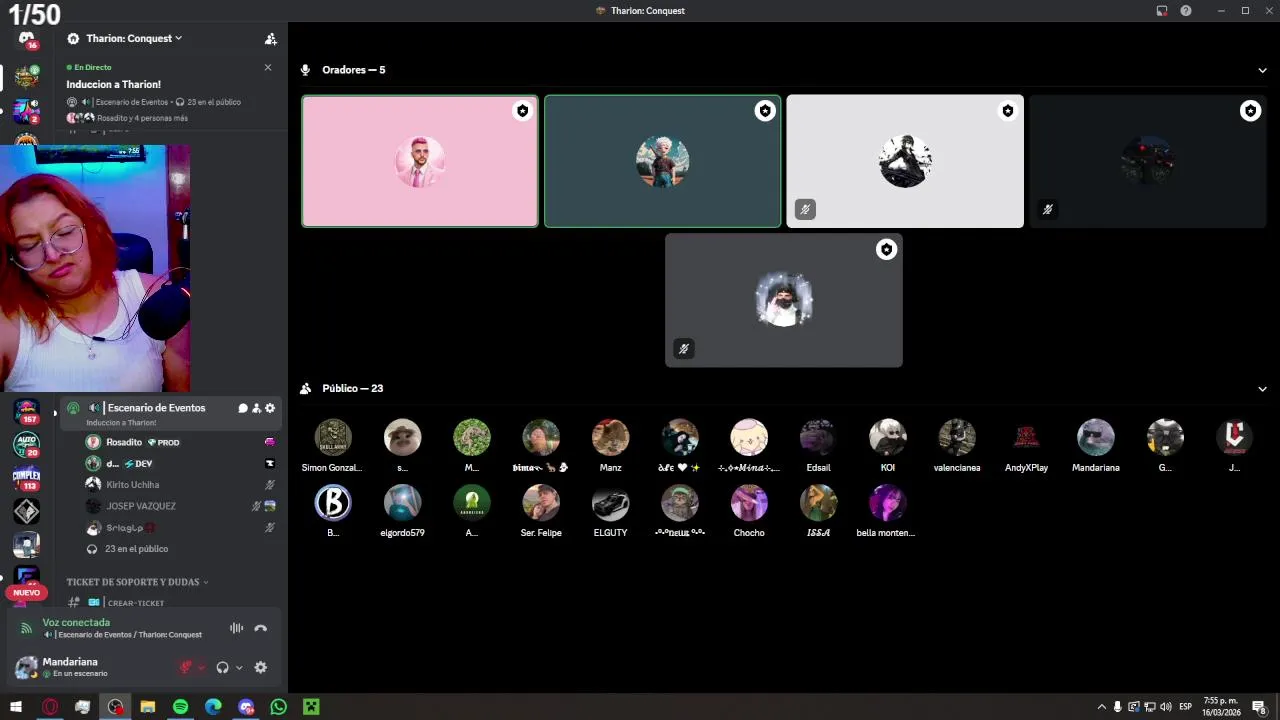This screenshot has height=720, width=1280.
Task: Select the light gray speaker tile
Action: (905, 161)
